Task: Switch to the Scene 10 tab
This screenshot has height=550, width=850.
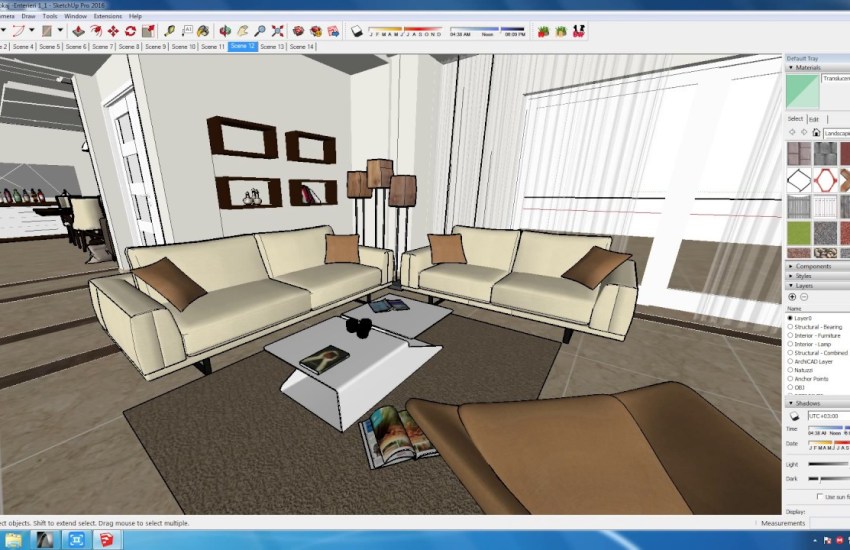Action: coord(184,47)
